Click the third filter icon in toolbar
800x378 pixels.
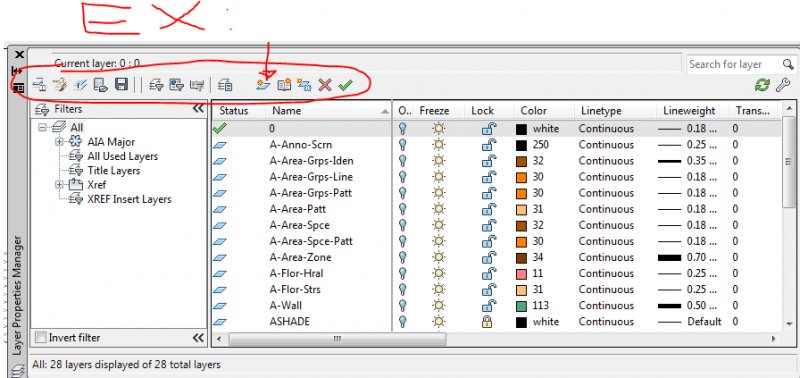click(196, 85)
